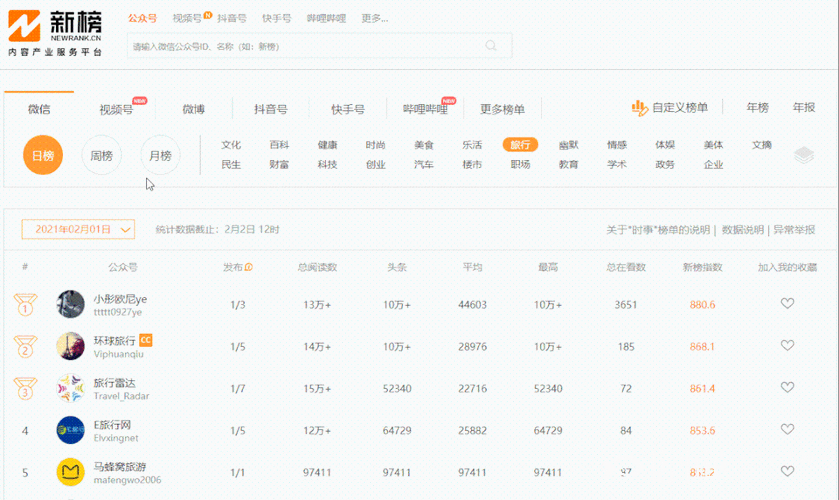Select the 教育 category

568,164
